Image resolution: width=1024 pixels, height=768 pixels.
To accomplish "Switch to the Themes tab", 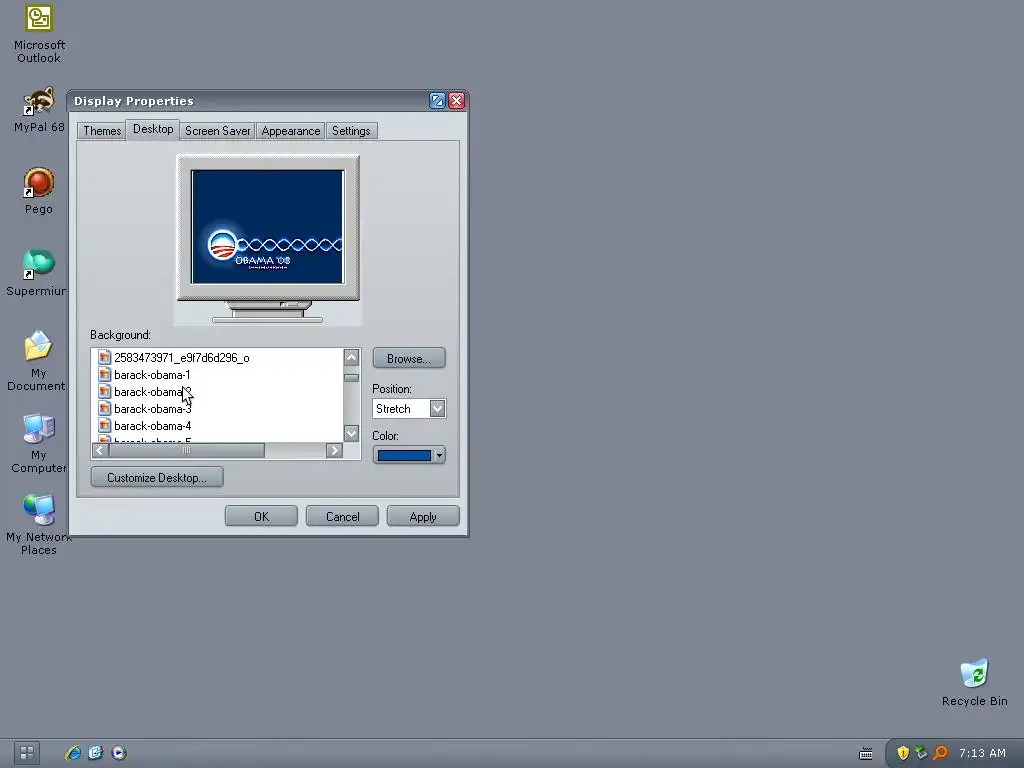I will [x=102, y=131].
